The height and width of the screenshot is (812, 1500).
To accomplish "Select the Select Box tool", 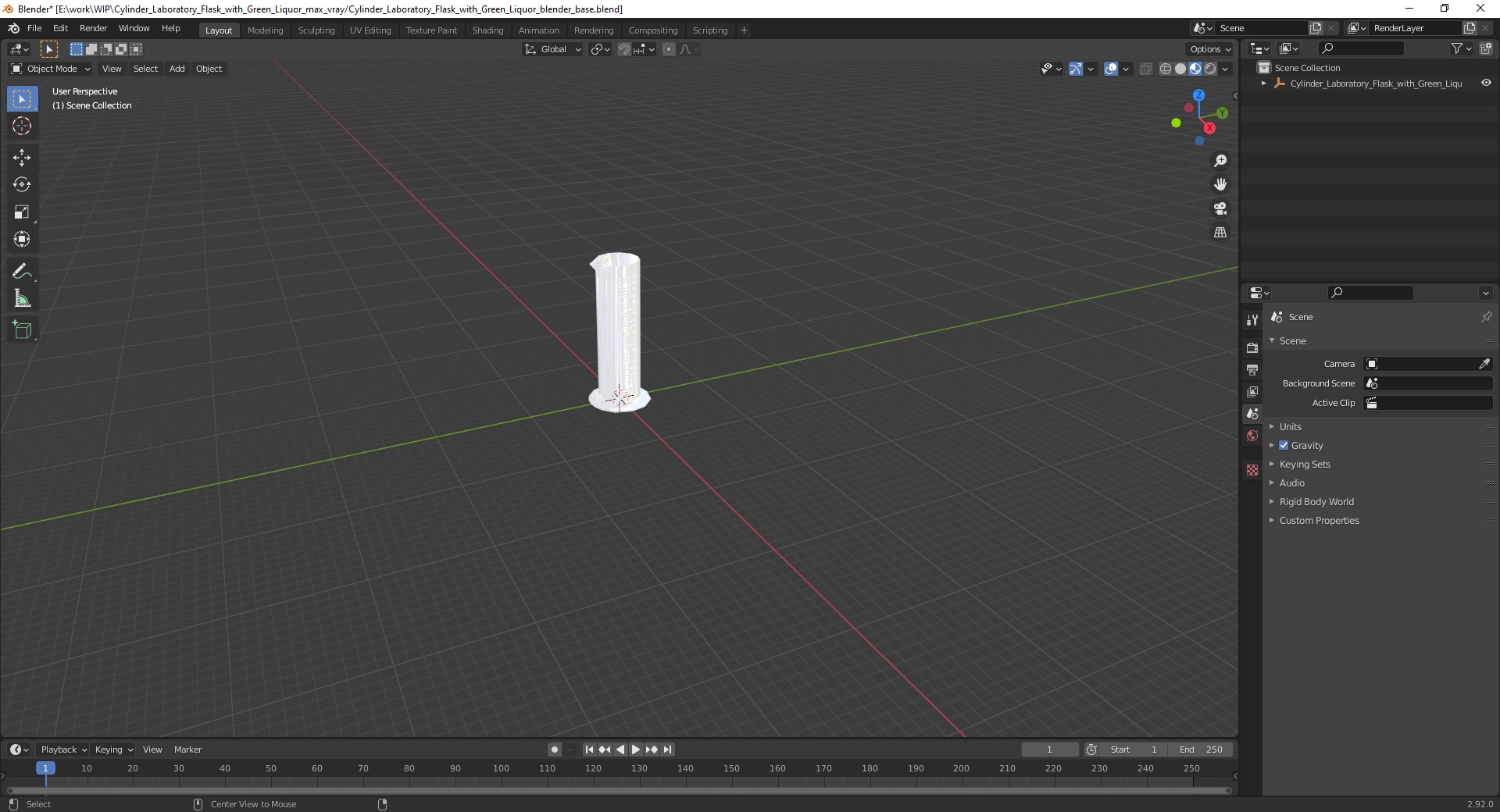I will pyautogui.click(x=22, y=99).
